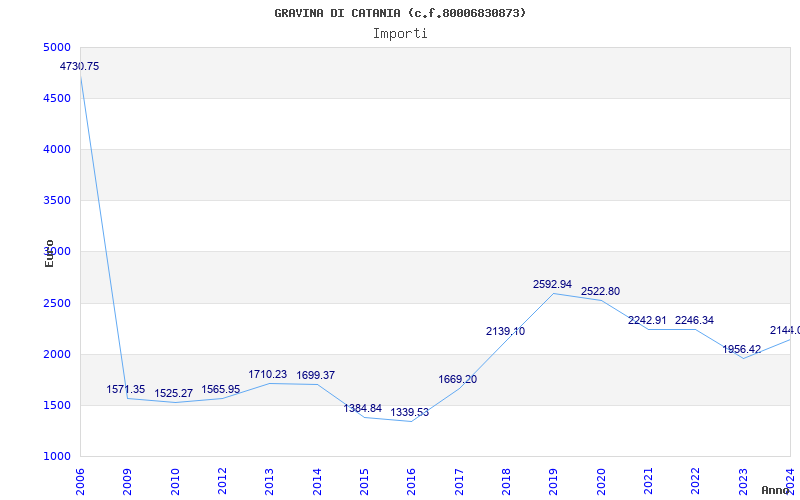Select the 2242.91 data label

(647, 320)
